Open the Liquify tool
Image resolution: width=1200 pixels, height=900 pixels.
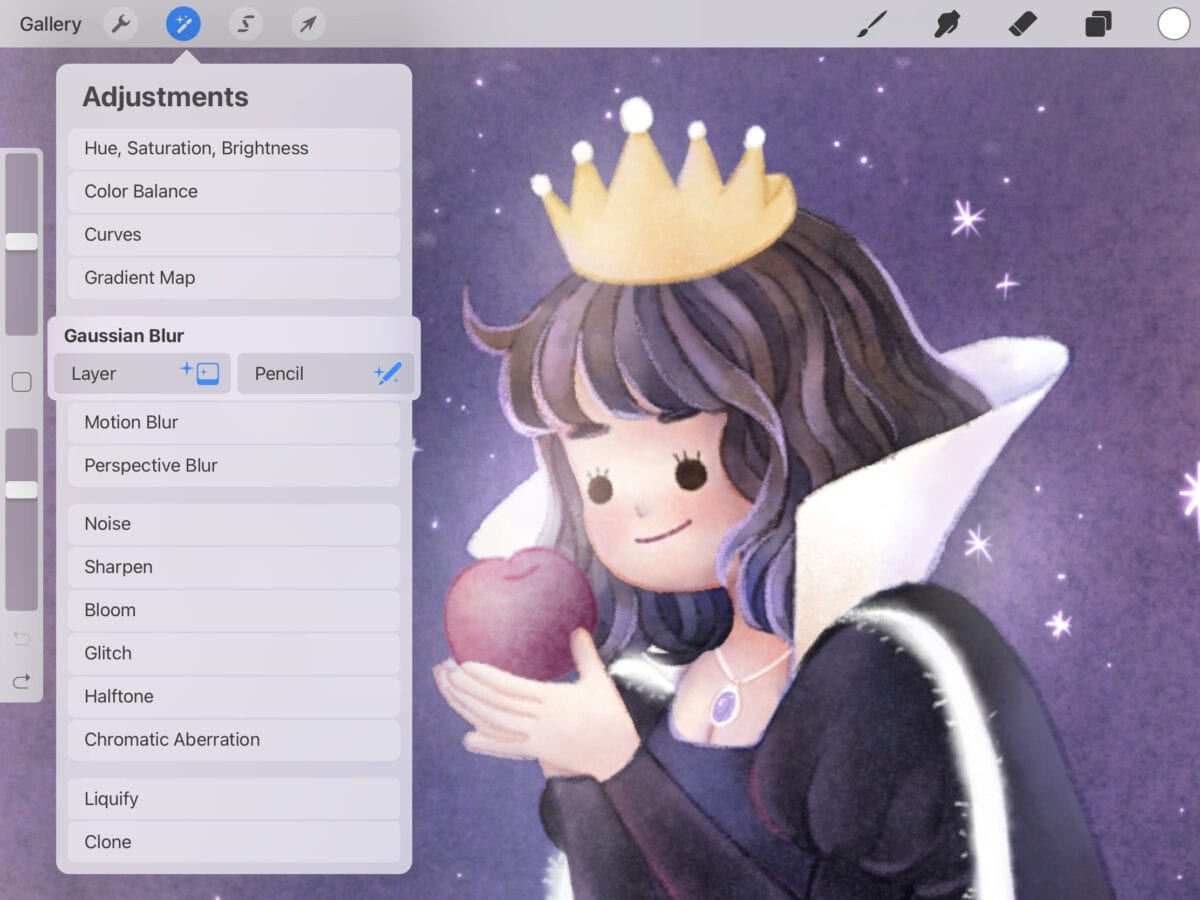click(233, 798)
